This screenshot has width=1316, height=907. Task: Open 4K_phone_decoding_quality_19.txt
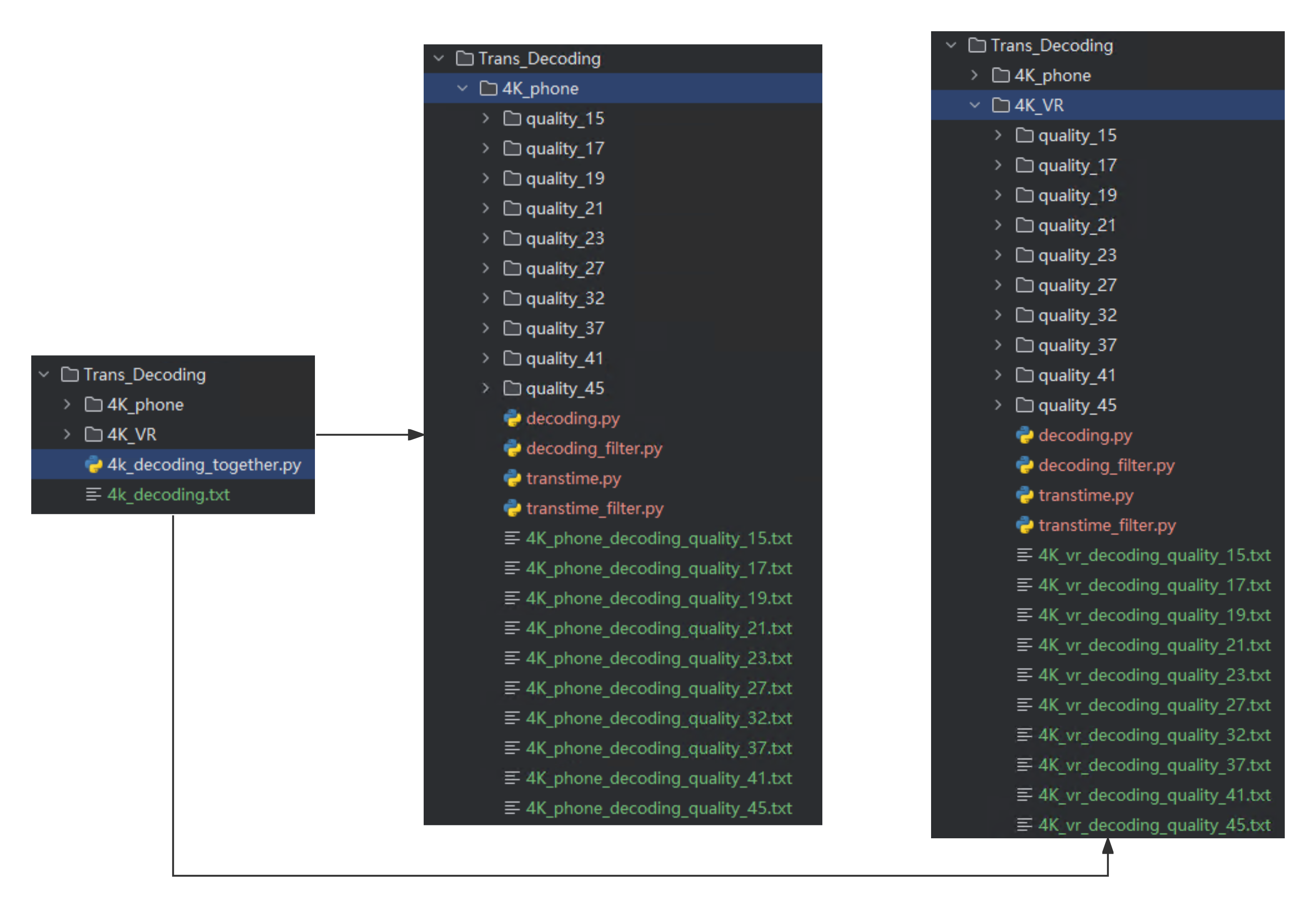point(659,598)
